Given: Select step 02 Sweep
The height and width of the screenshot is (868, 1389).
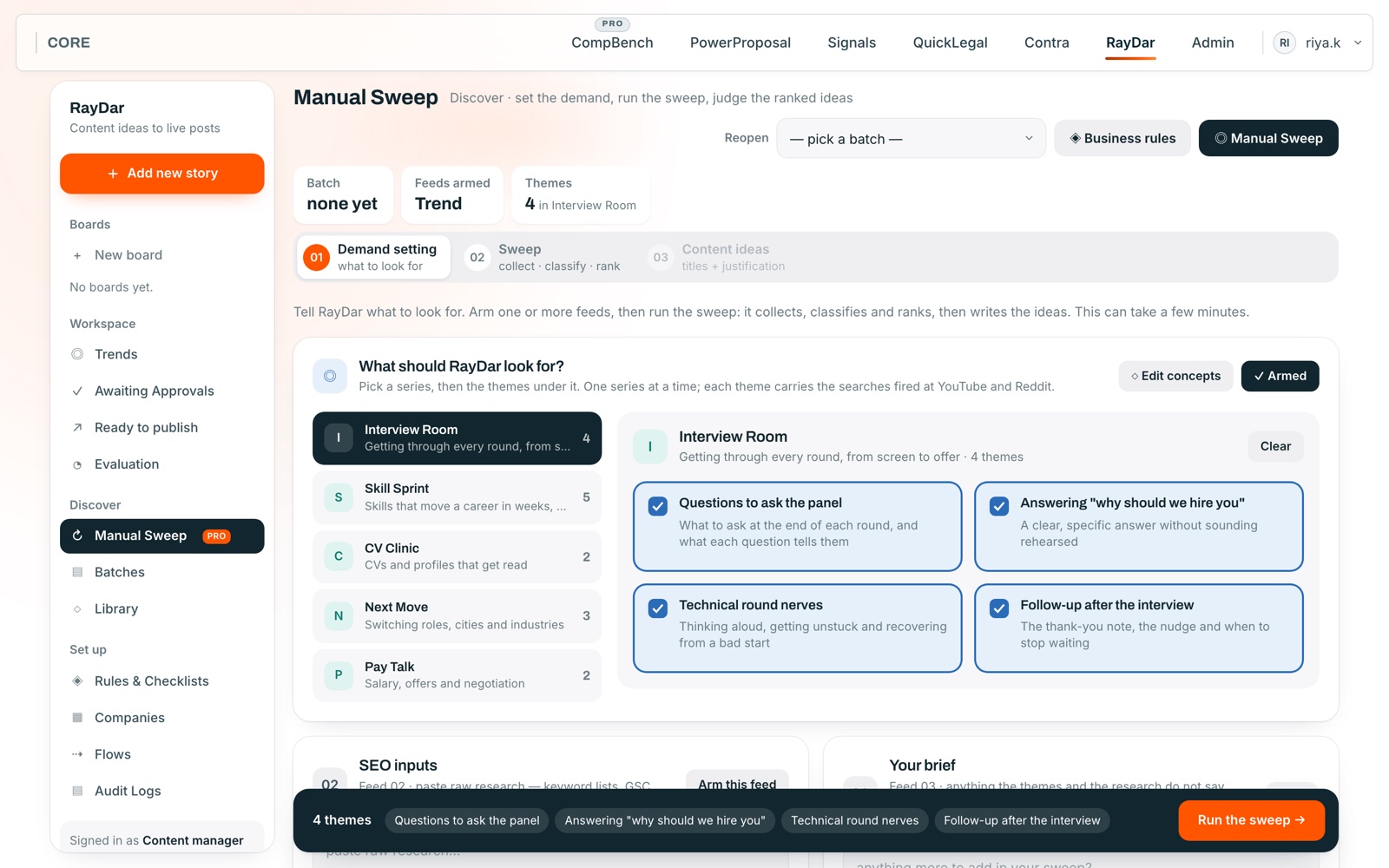Looking at the screenshot, I should click(x=543, y=257).
